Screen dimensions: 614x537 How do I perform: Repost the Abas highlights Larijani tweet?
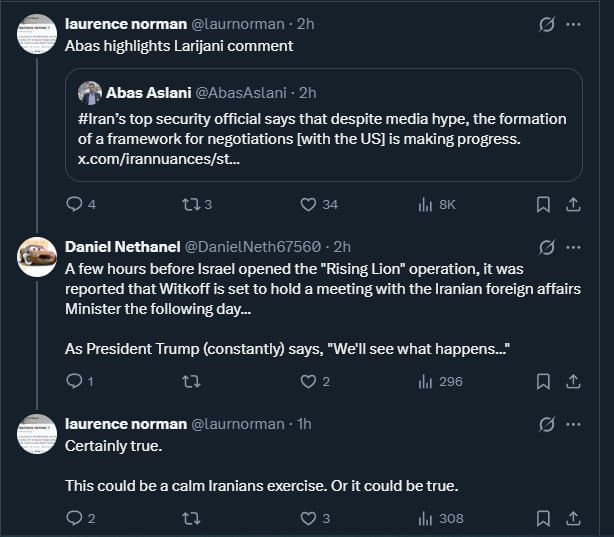pos(188,204)
